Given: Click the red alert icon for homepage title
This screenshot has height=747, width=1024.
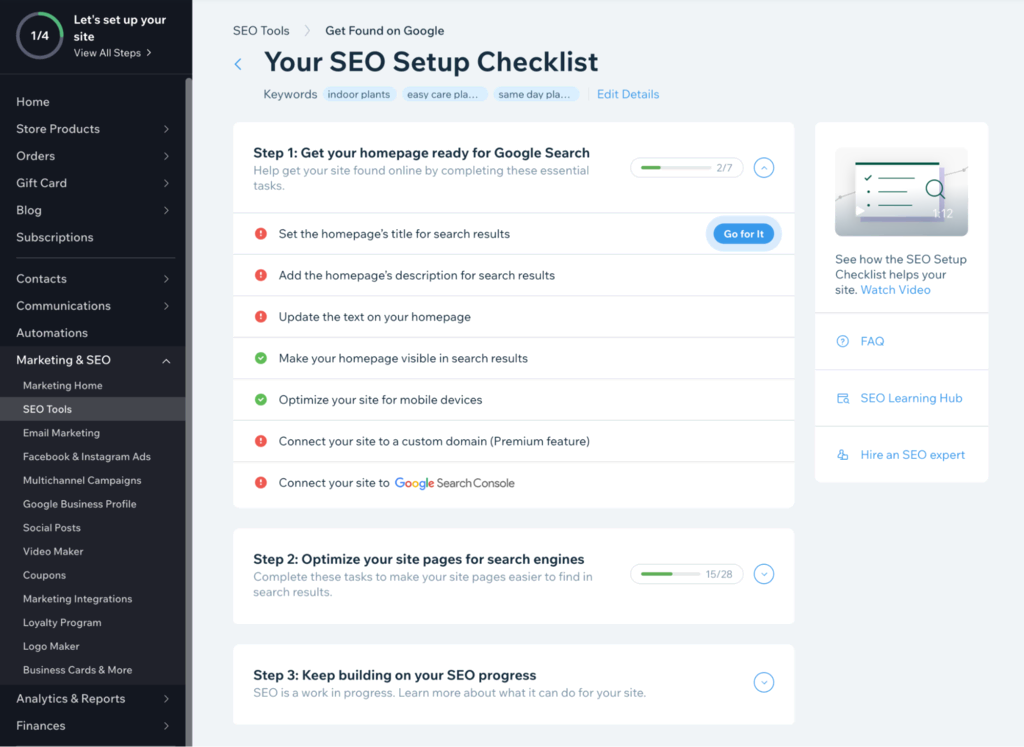Looking at the screenshot, I should click(261, 234).
